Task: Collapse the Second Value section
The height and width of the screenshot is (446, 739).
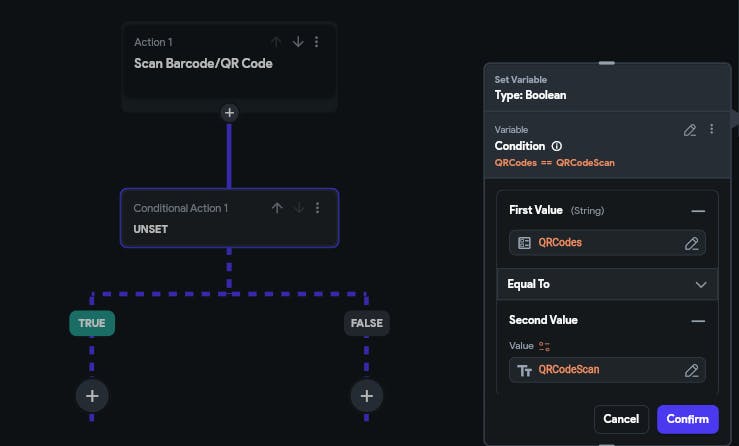Action: click(698, 320)
